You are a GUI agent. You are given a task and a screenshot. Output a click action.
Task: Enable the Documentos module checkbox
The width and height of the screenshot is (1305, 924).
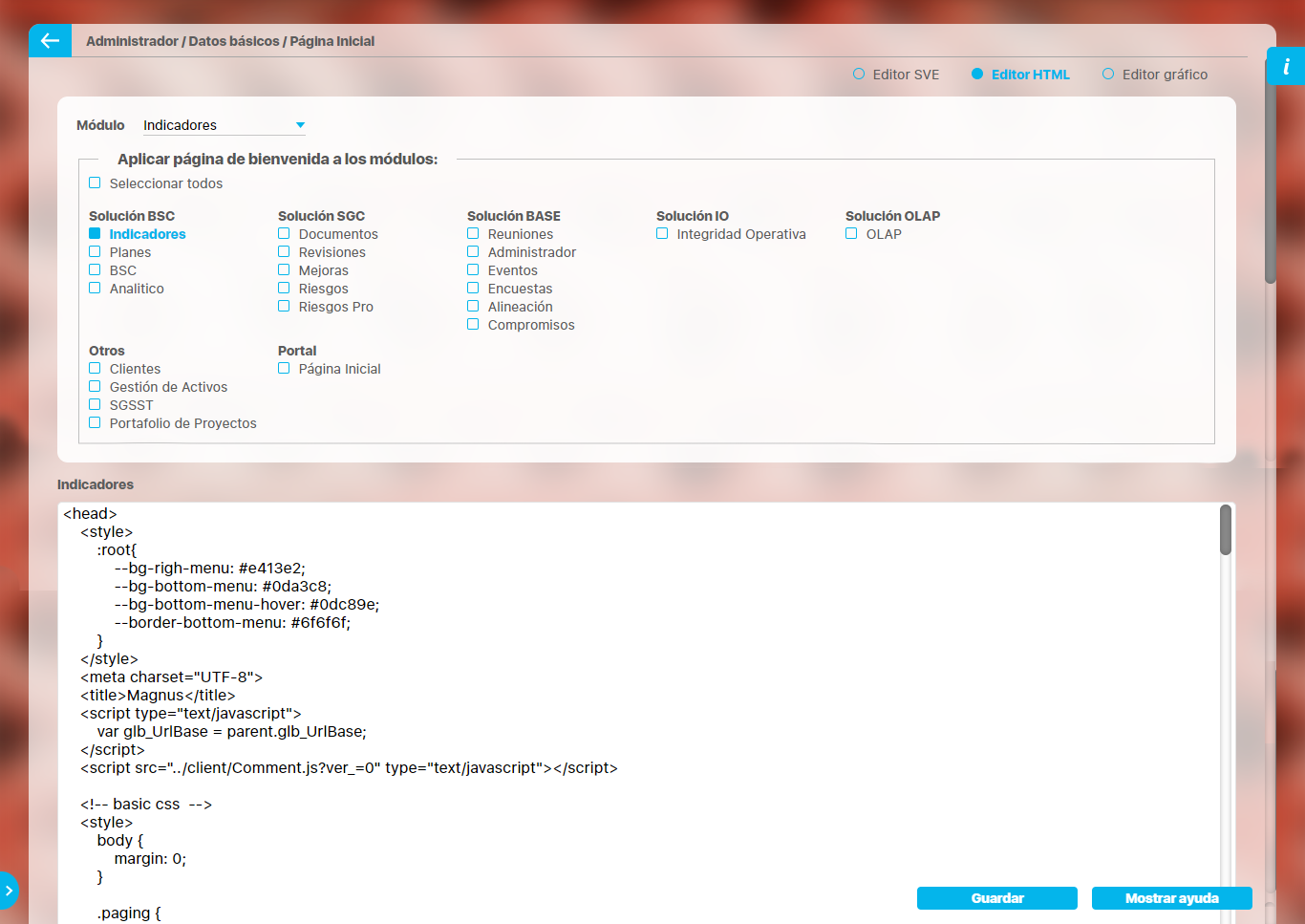(284, 234)
